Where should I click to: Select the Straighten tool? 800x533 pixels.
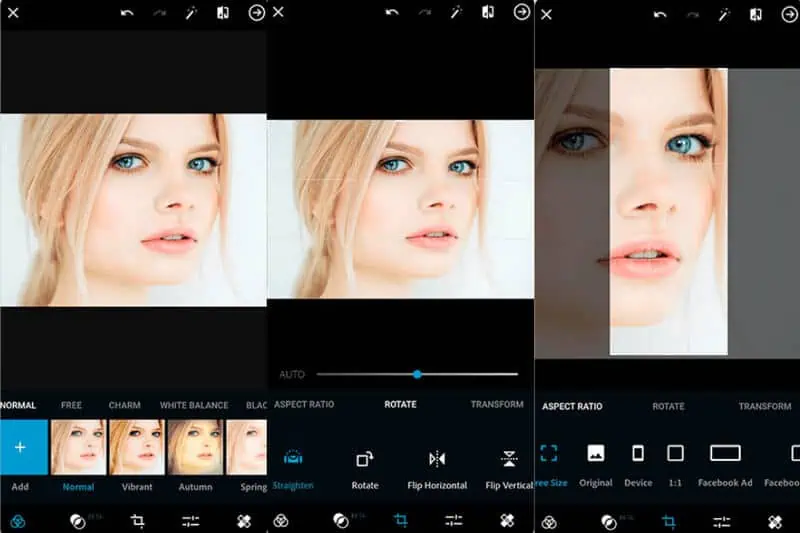pos(293,470)
